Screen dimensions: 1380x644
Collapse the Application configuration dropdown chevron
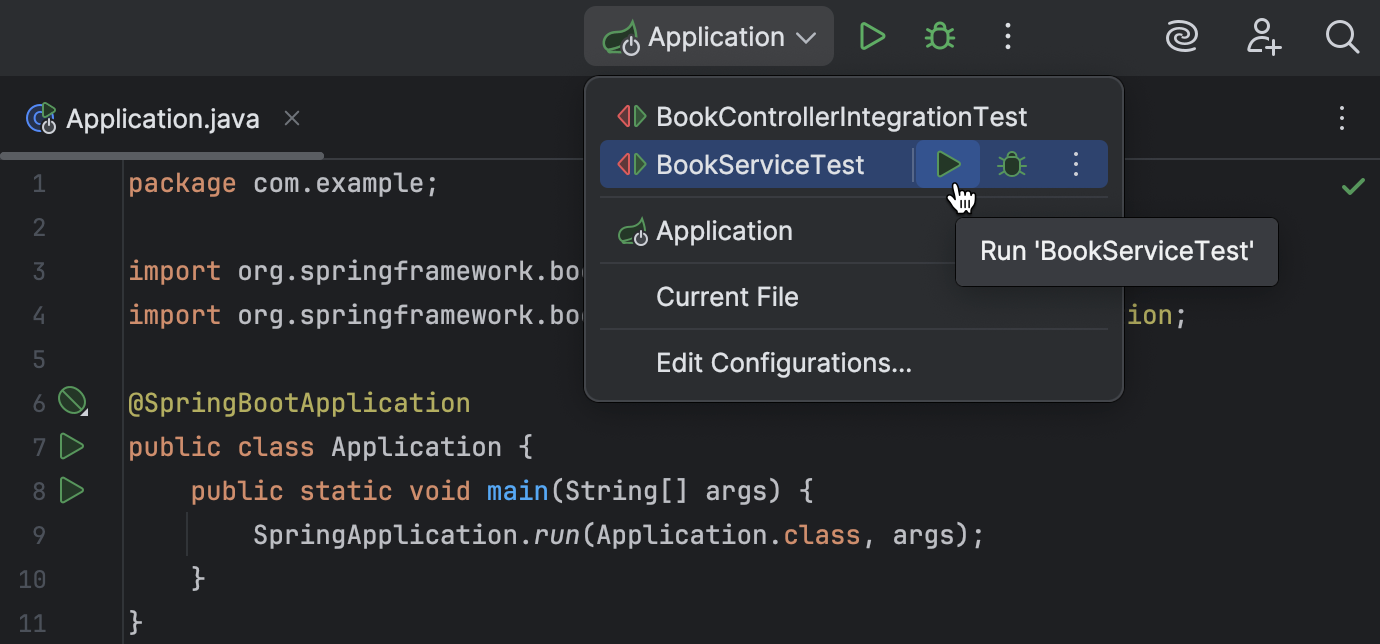coord(806,36)
